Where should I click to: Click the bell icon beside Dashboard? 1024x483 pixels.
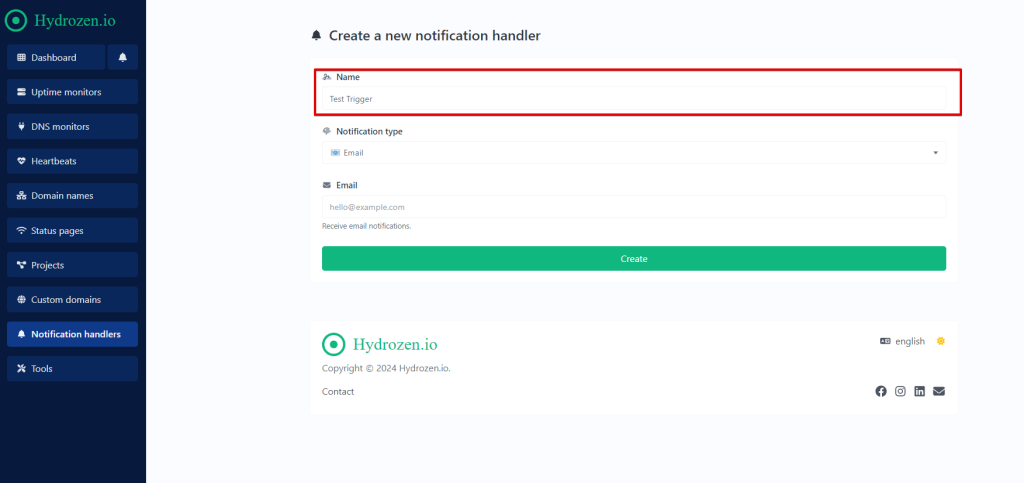[123, 58]
